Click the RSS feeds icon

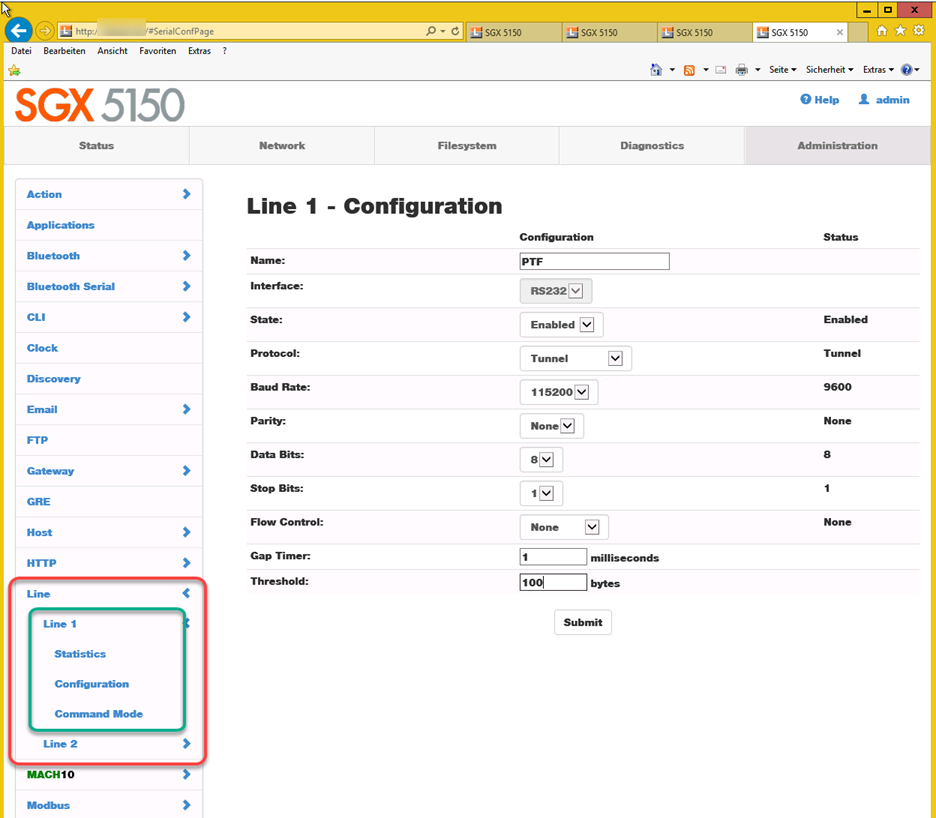coord(689,70)
